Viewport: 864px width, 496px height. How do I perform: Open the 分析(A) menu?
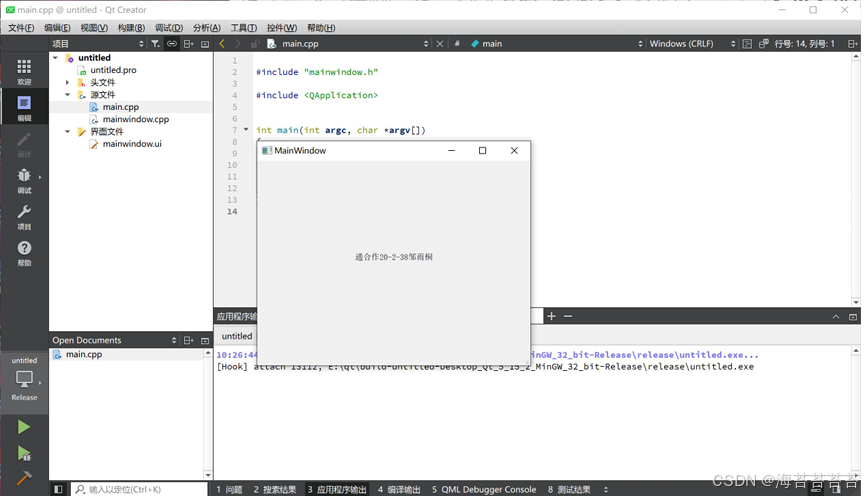(207, 28)
